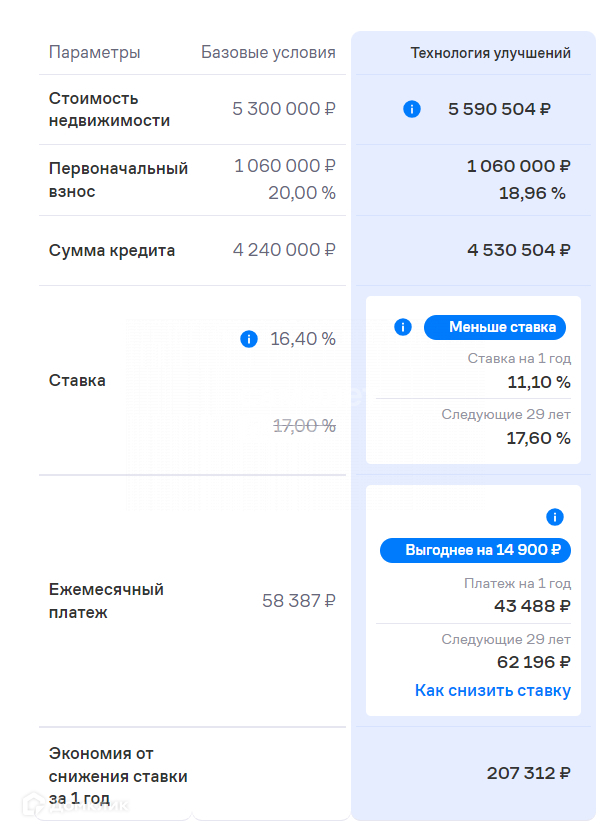This screenshot has height=831, width=611.
Task: Click the Меньше ставка badge
Action: coord(495,327)
